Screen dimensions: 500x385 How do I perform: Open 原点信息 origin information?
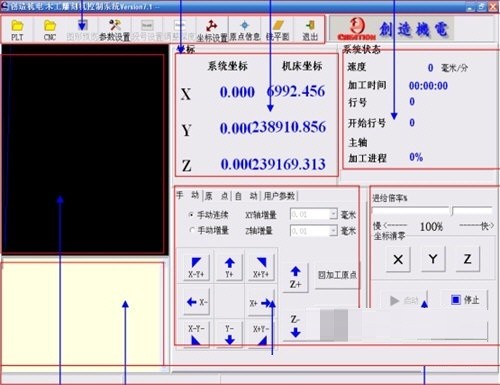point(245,30)
